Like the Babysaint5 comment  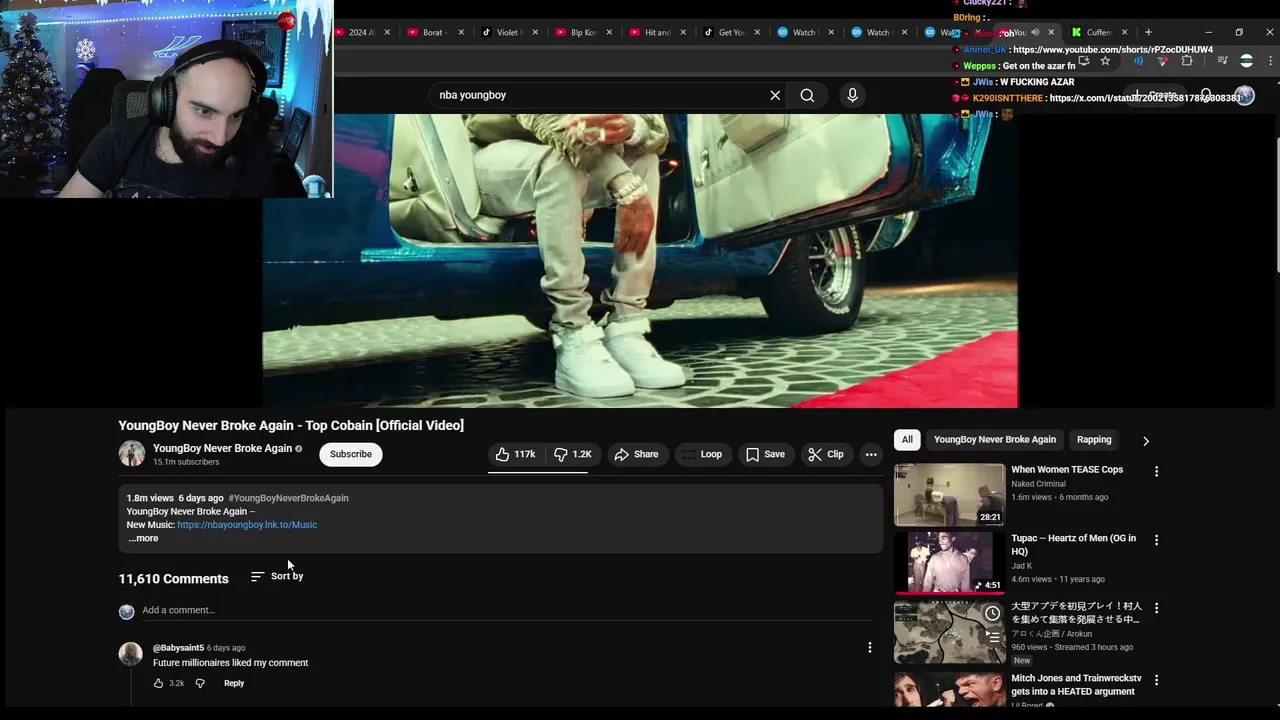(x=158, y=683)
